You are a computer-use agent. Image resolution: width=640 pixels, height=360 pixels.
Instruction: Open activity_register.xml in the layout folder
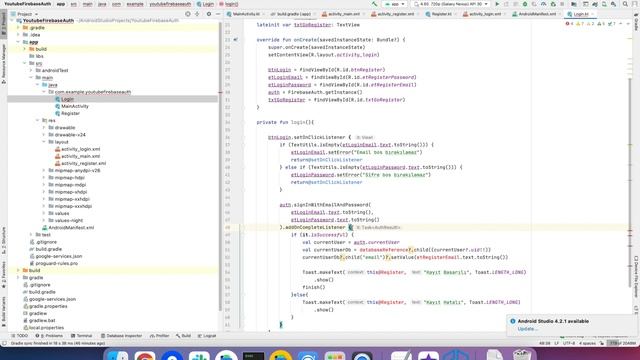[84, 163]
